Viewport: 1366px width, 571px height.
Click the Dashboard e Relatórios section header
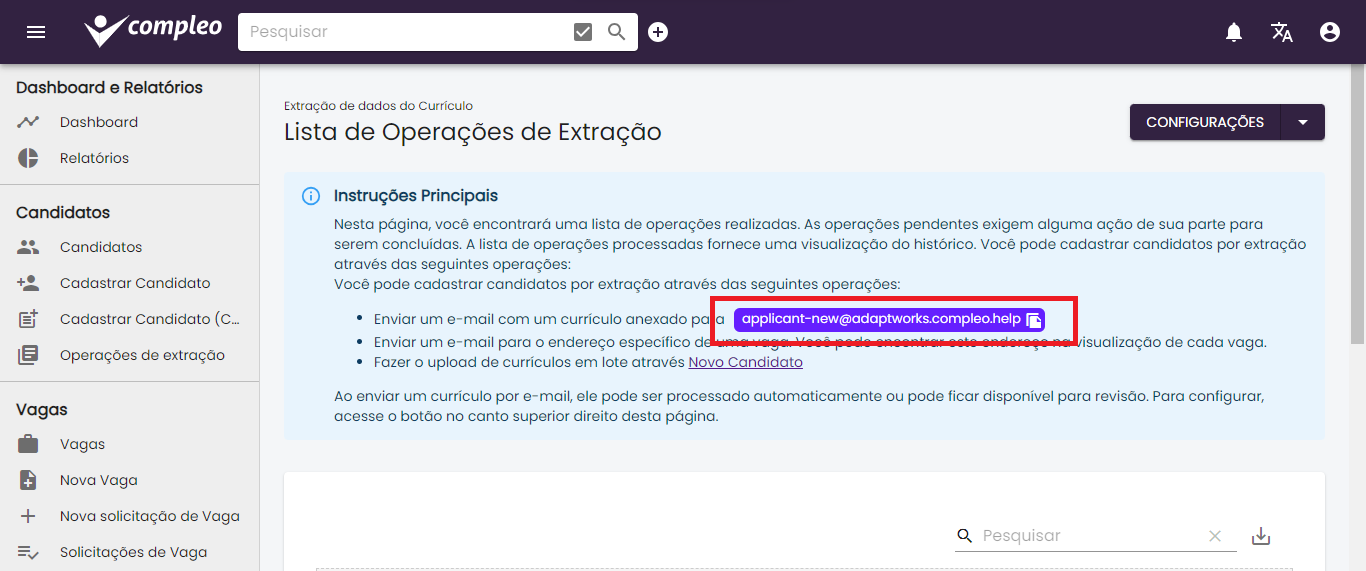[x=109, y=87]
